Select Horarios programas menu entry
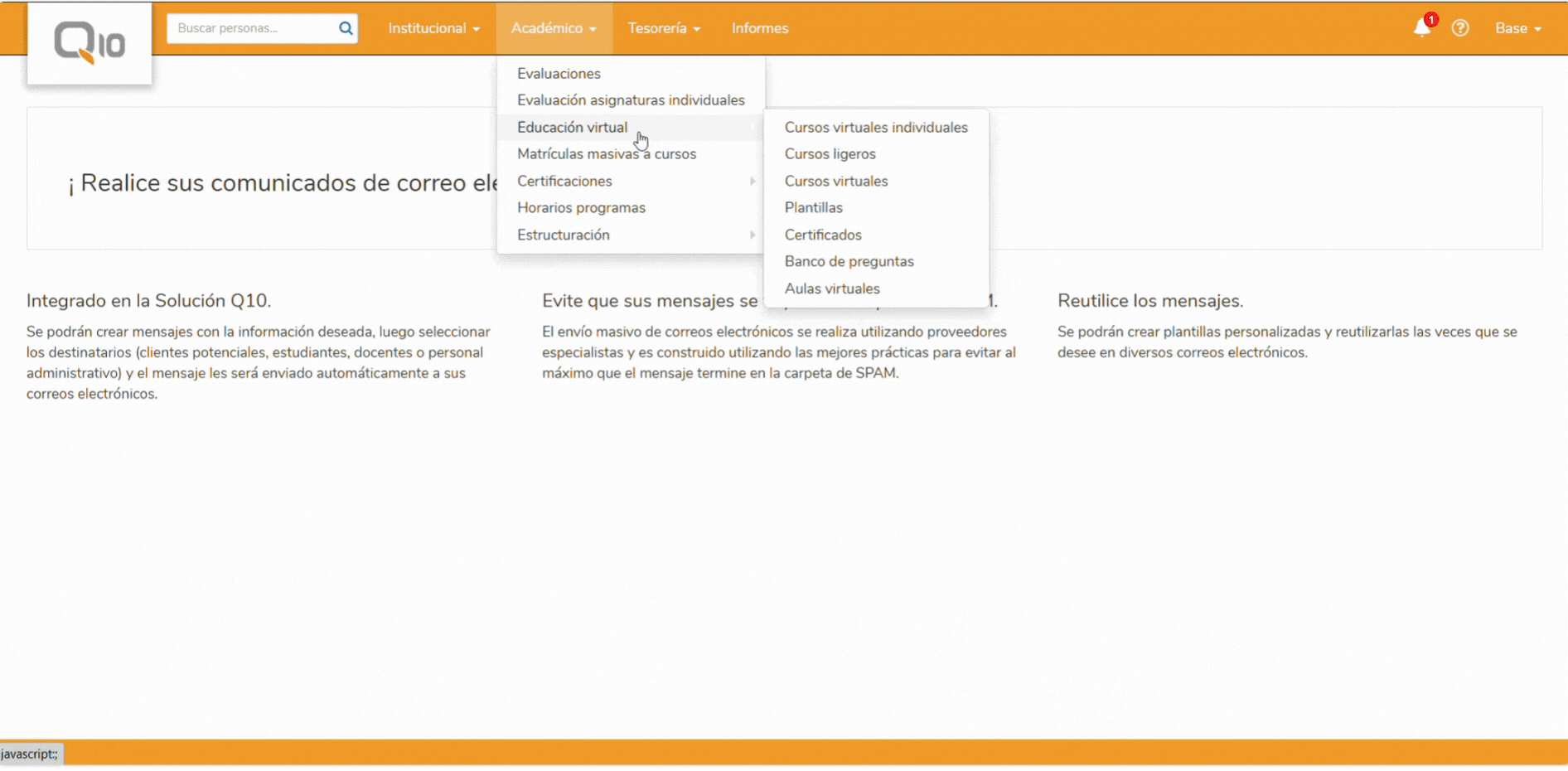Viewport: 1568px width, 771px height. click(x=581, y=208)
